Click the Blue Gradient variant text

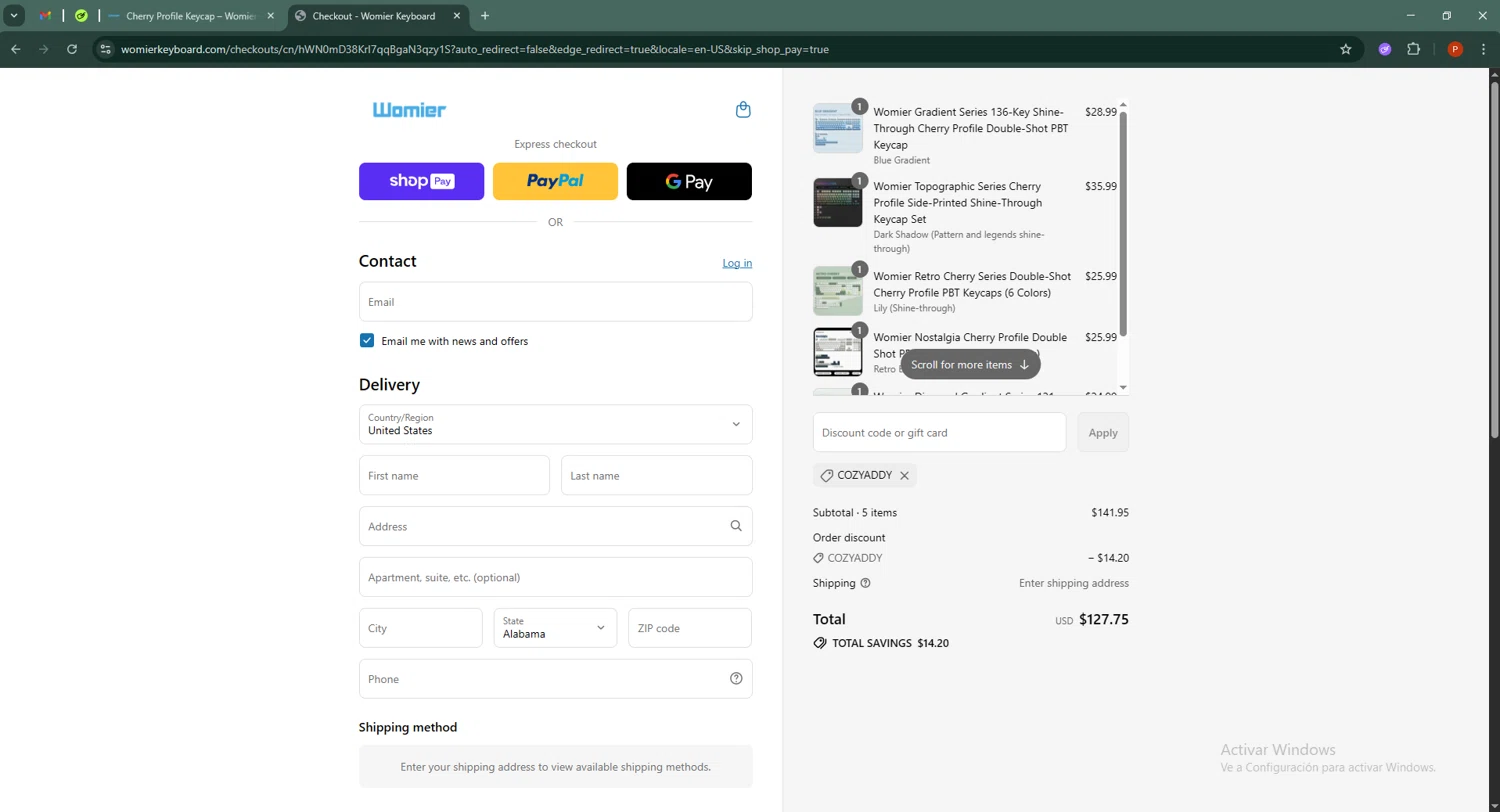pyautogui.click(x=902, y=160)
